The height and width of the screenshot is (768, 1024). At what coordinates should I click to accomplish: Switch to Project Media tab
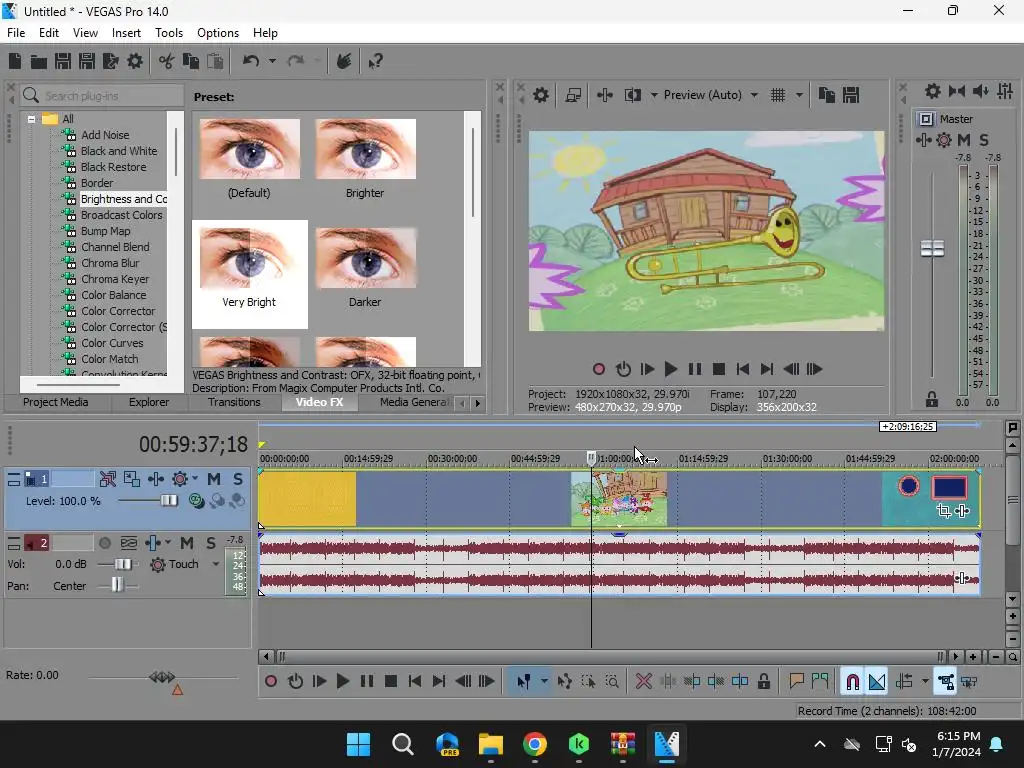pyautogui.click(x=56, y=402)
